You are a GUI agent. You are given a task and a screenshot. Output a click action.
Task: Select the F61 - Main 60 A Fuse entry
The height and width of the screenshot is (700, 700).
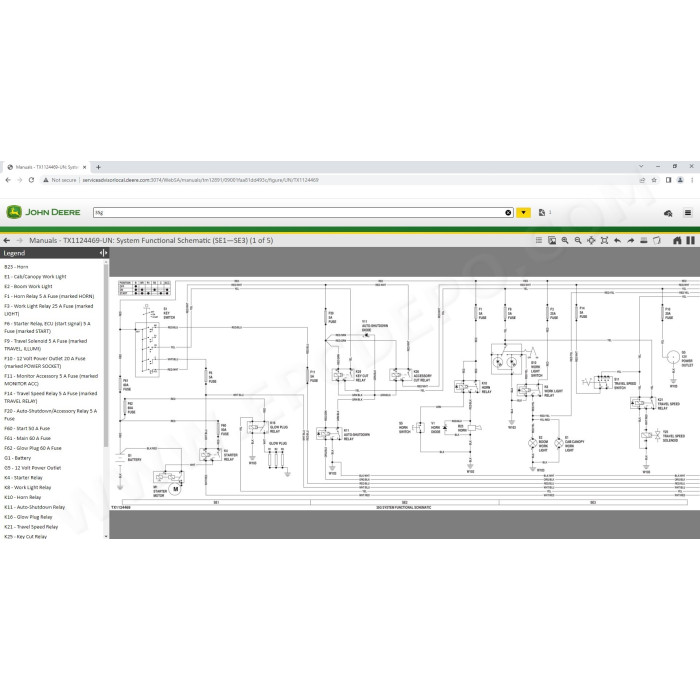27,438
